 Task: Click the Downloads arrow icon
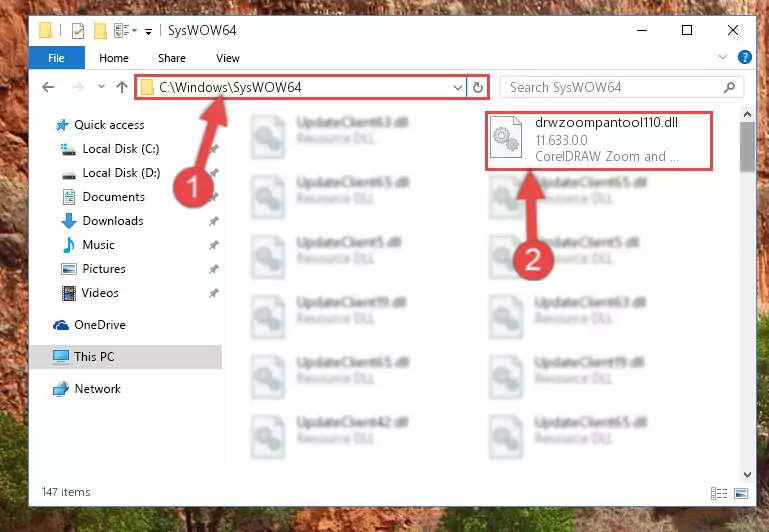point(69,221)
